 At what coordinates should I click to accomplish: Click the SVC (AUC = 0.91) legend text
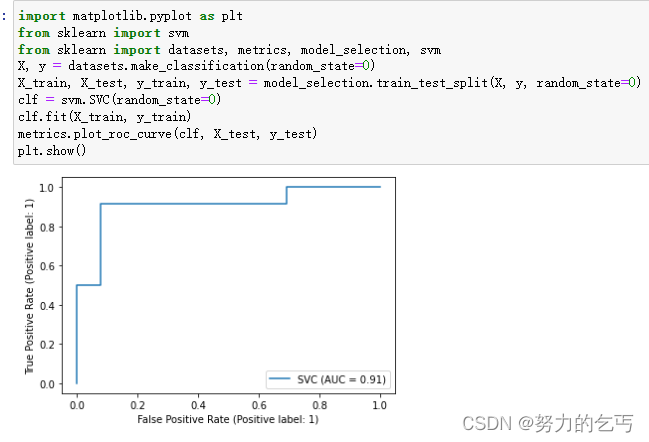pos(341,380)
